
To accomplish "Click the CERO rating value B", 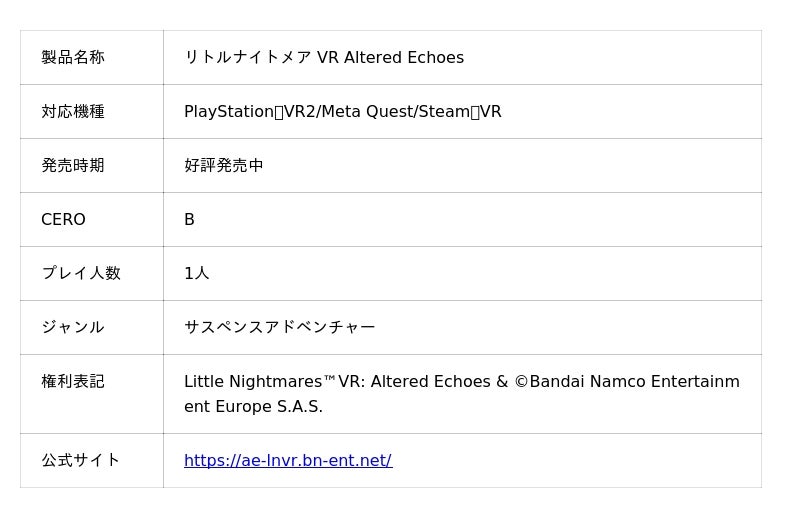I will (x=189, y=219).
